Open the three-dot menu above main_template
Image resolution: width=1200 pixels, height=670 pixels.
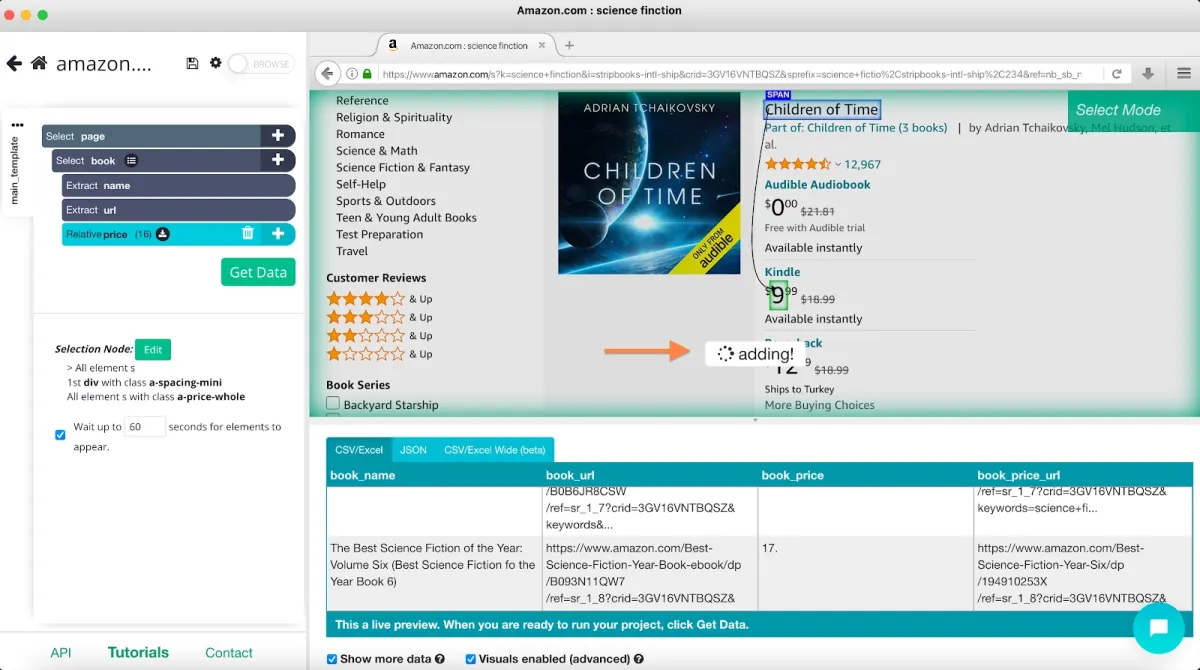pyautogui.click(x=17, y=125)
